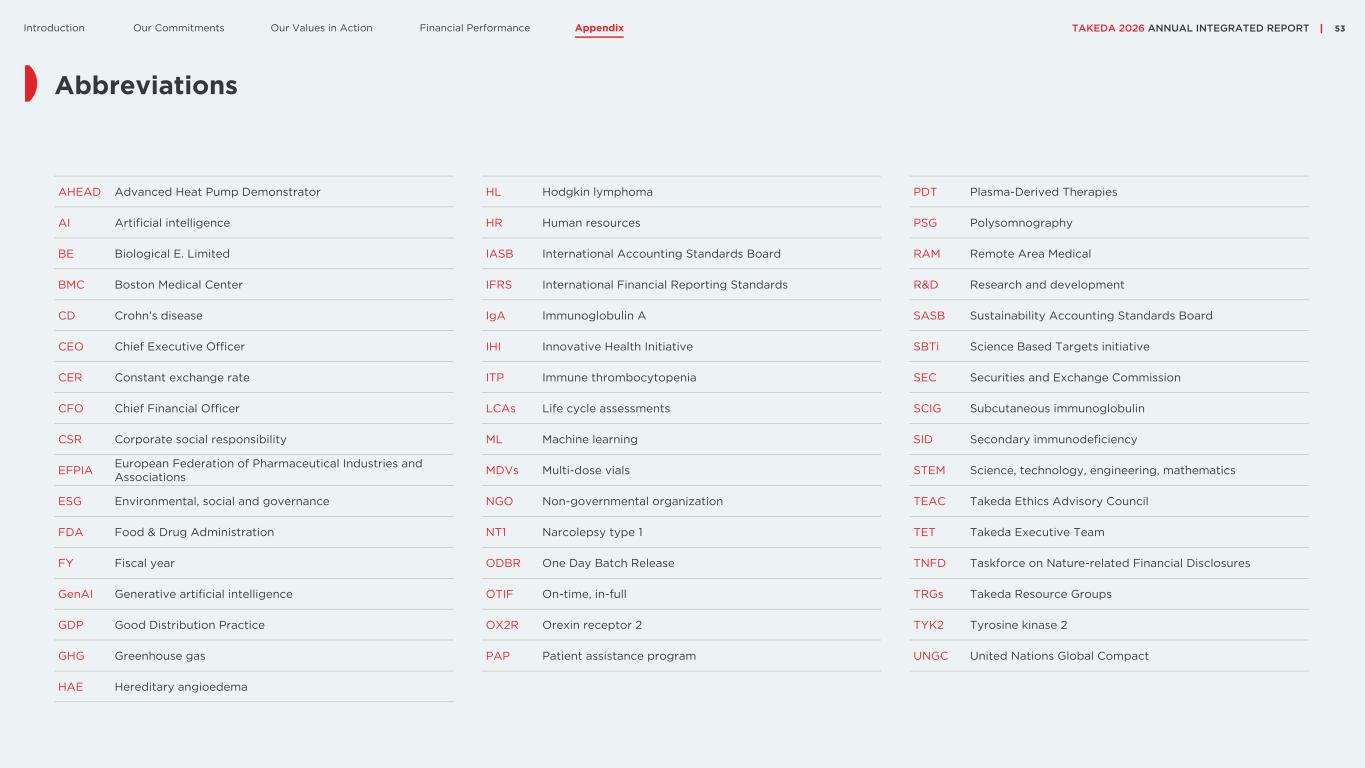Select the FY abbreviation
The width and height of the screenshot is (1365, 768).
point(66,564)
